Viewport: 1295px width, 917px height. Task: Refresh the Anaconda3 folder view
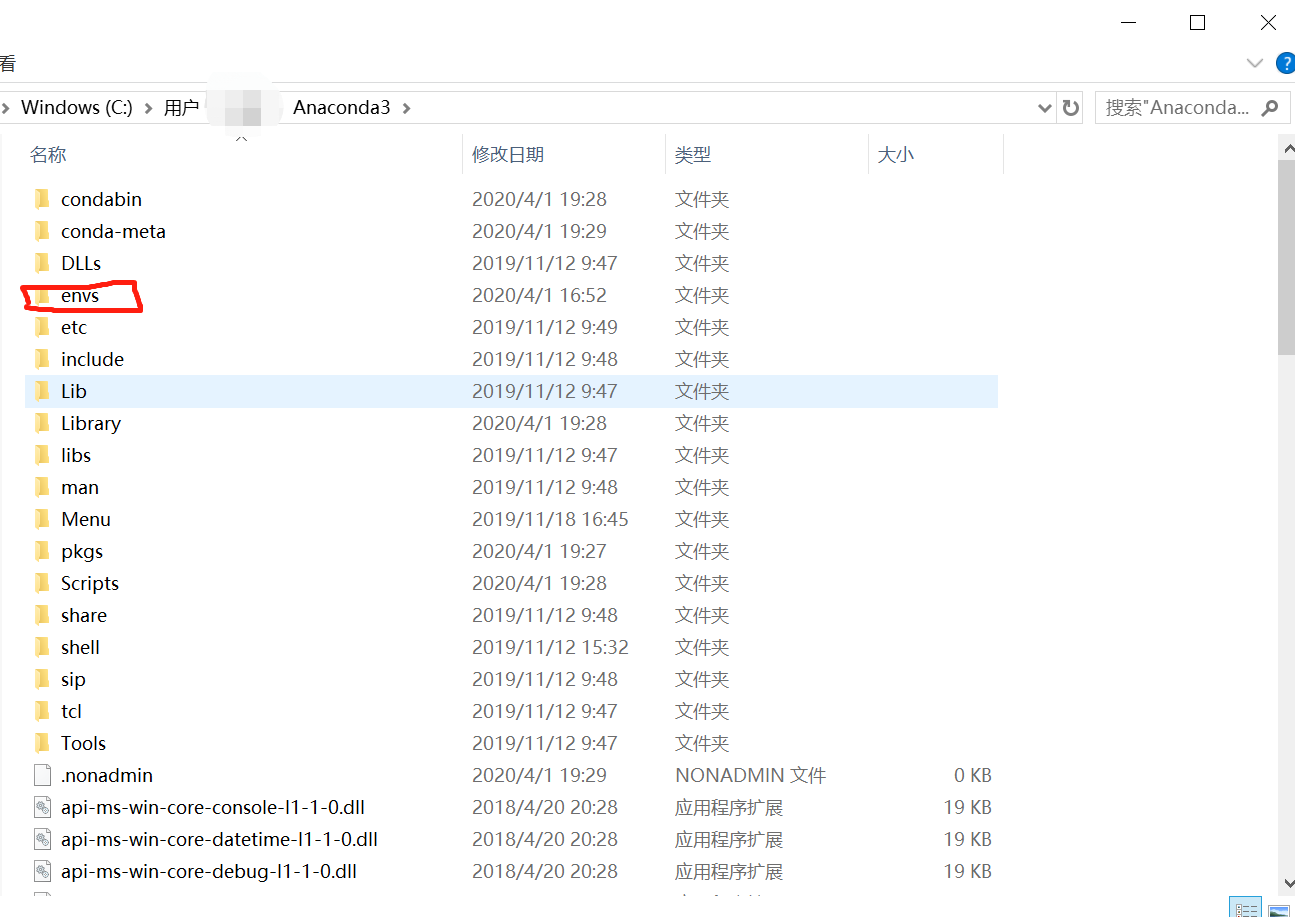tap(1071, 107)
